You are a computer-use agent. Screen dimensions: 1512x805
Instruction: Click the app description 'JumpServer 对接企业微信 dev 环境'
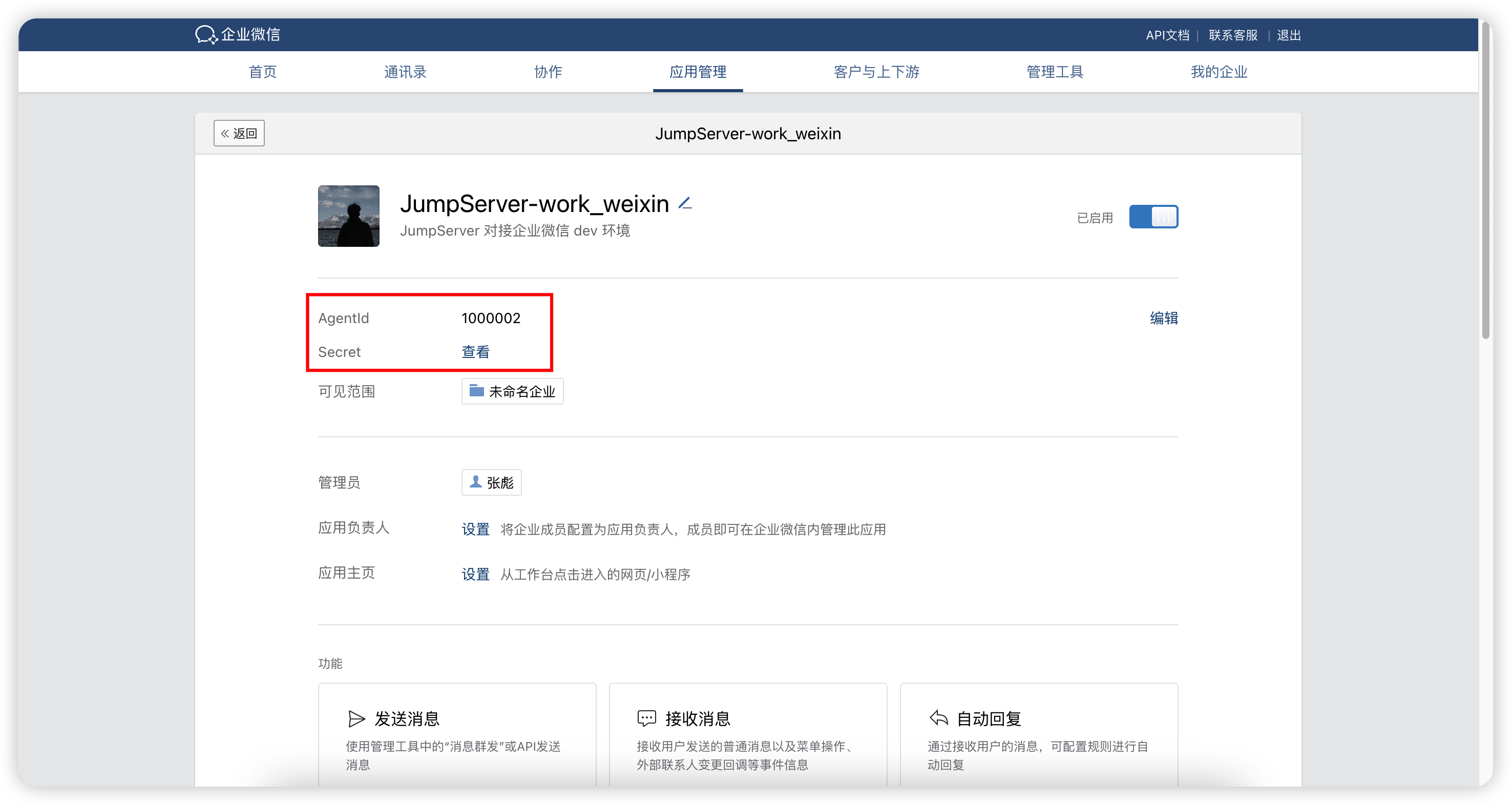point(515,230)
